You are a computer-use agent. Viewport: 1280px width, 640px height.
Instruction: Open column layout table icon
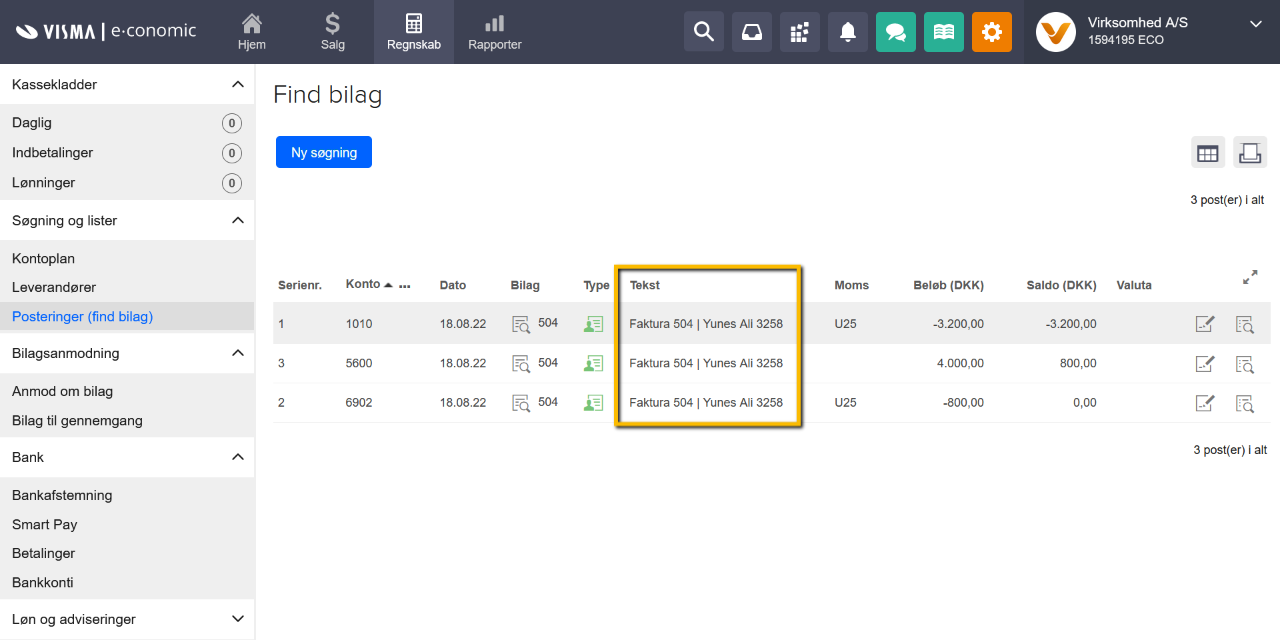coord(1208,153)
